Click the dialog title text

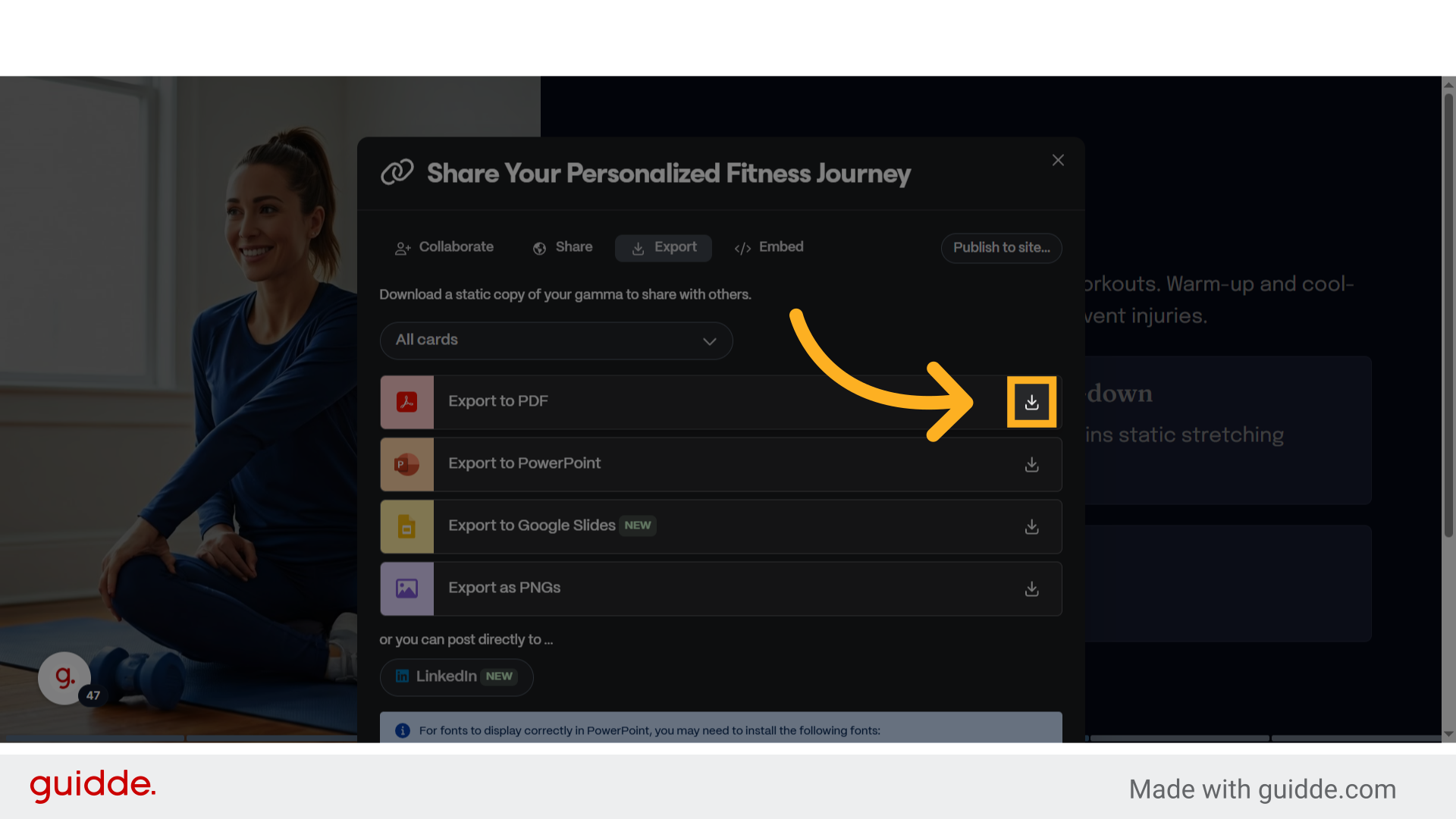(669, 174)
